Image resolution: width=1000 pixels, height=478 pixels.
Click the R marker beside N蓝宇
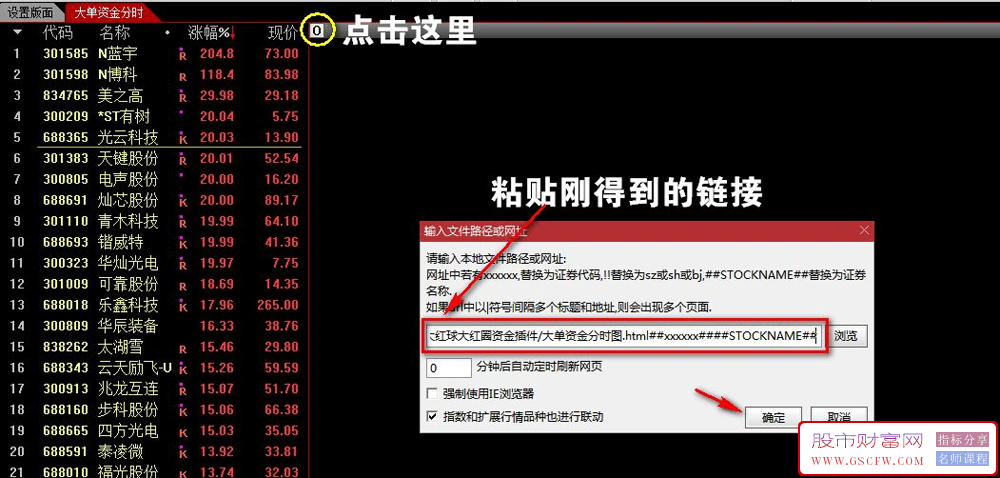click(183, 55)
